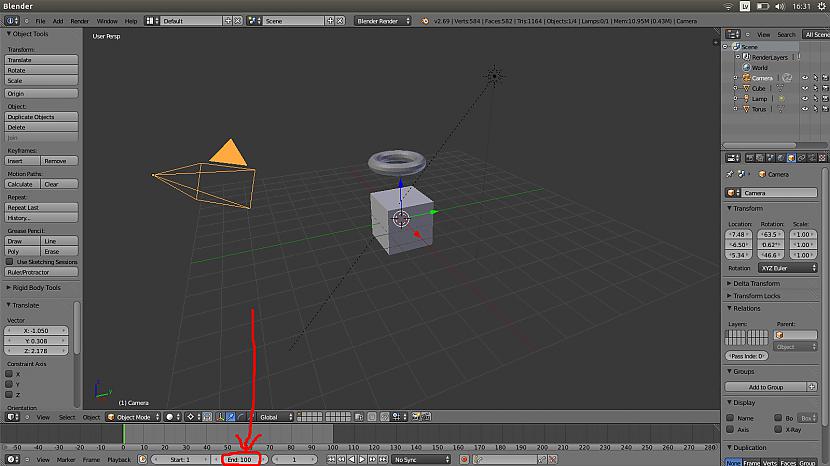Viewport: 830px width, 466px height.
Task: Open the Object Mode dropdown
Action: click(x=133, y=417)
